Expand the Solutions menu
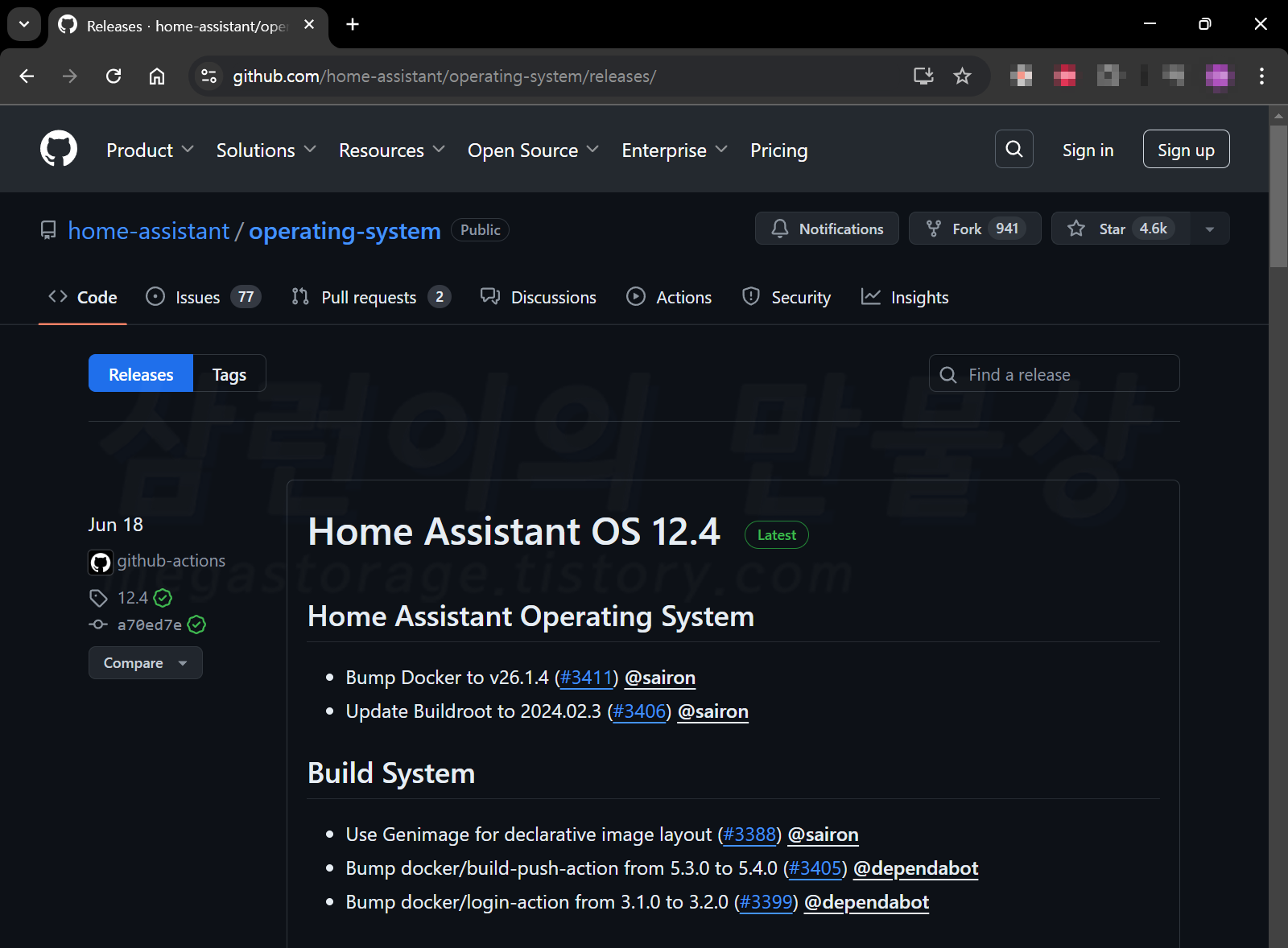The width and height of the screenshot is (1288, 948). [266, 150]
